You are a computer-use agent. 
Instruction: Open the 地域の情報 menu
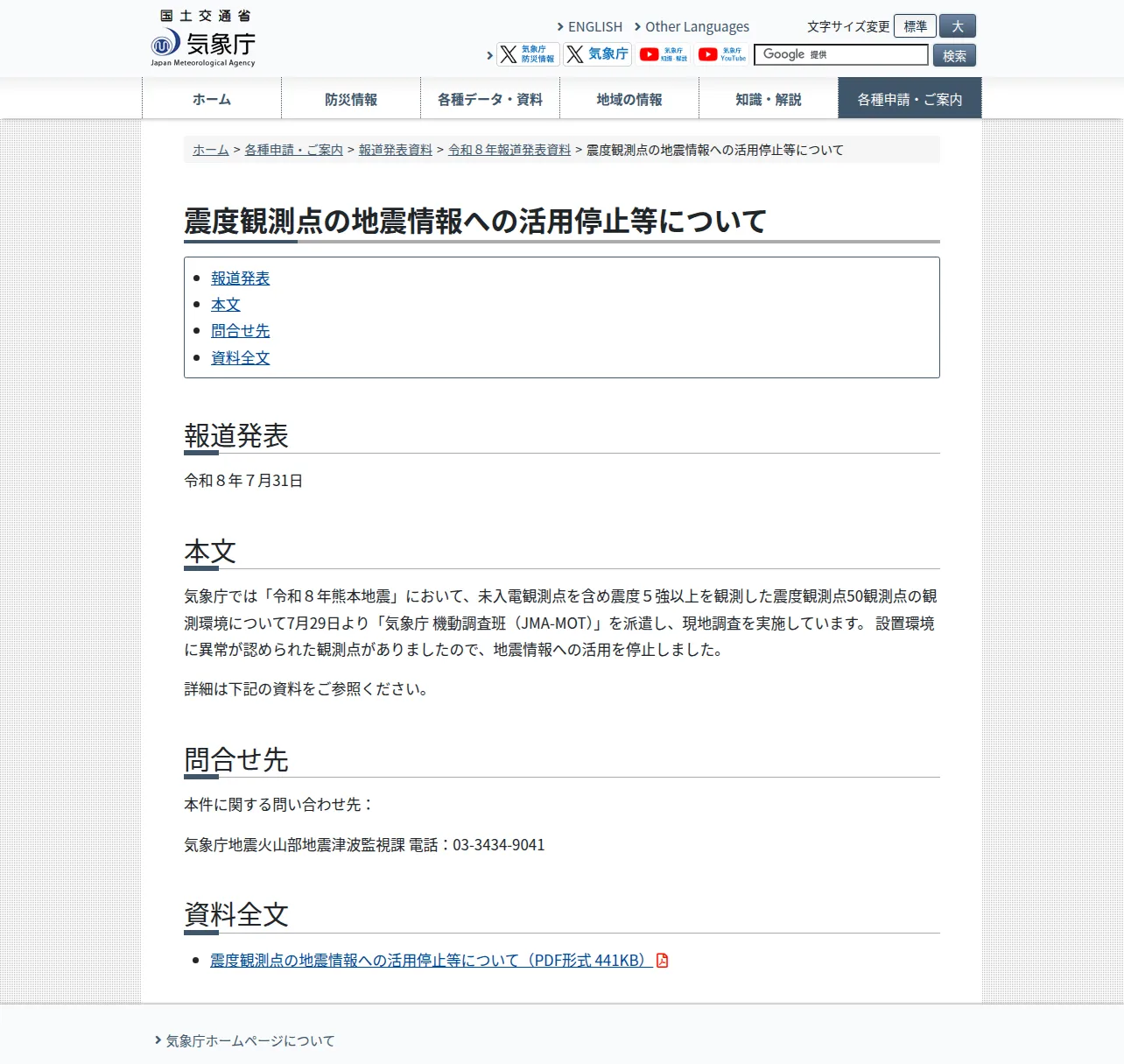tap(629, 99)
